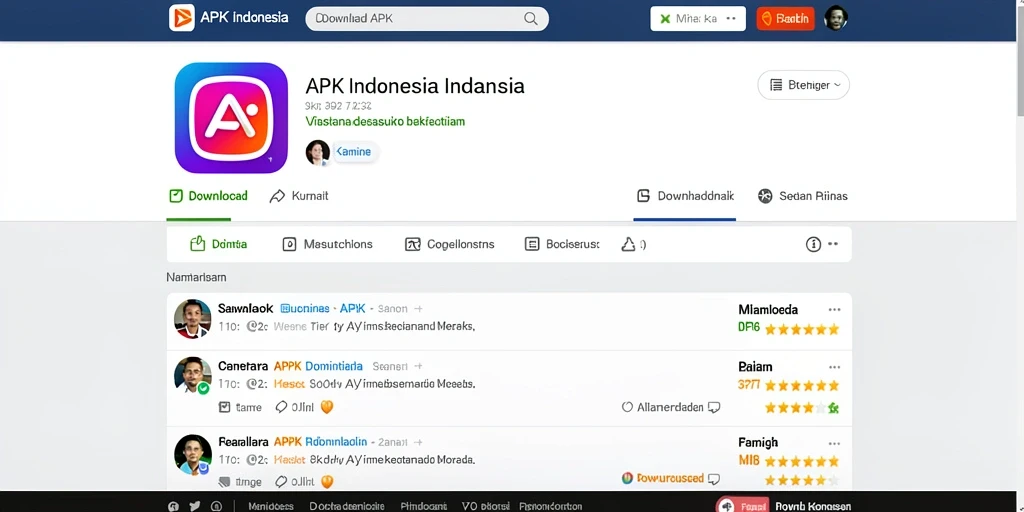Open the APPK Rdoninlaolin link
1024x512 pixels.
click(x=320, y=442)
